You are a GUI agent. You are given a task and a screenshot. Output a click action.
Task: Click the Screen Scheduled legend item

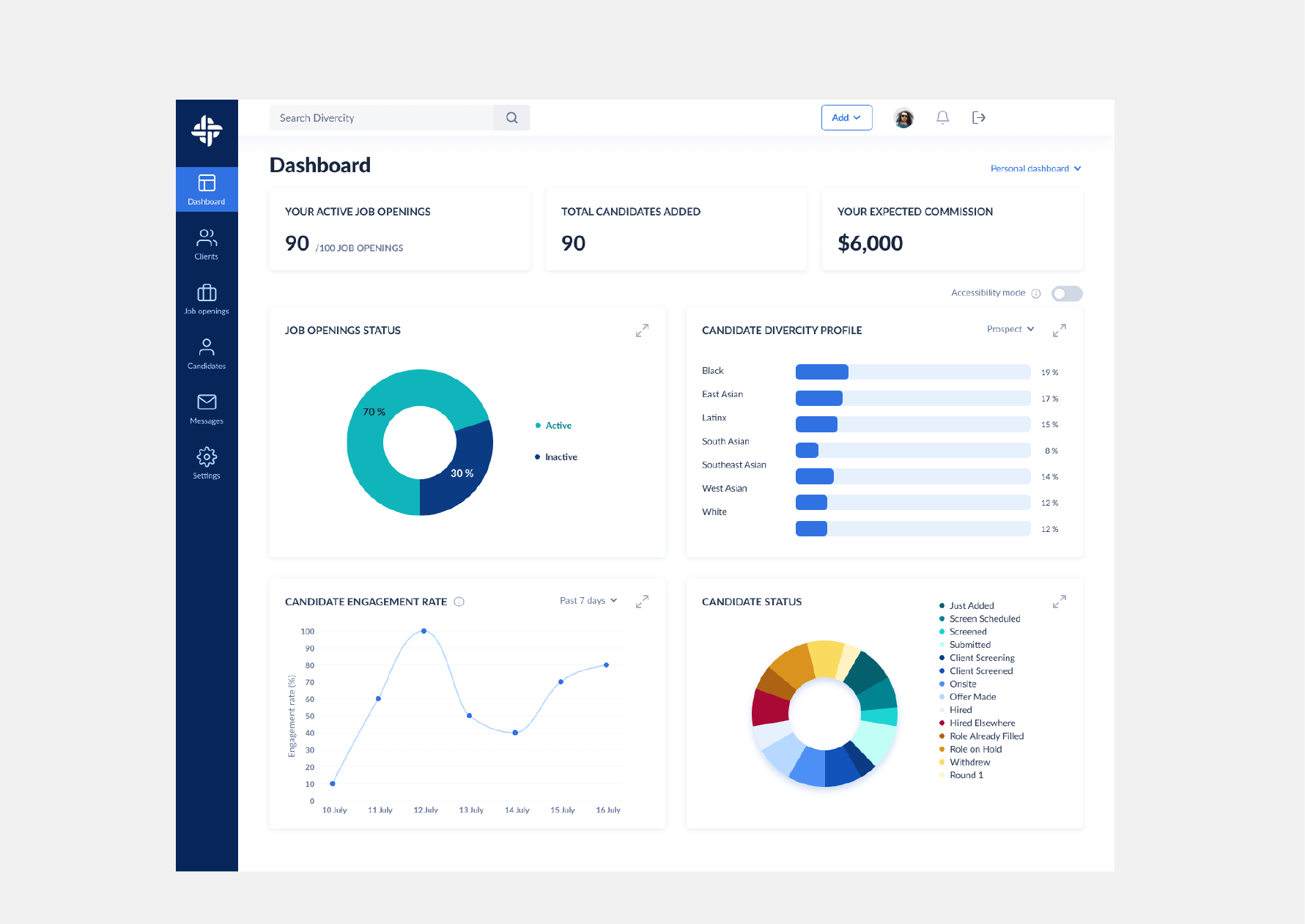(980, 619)
